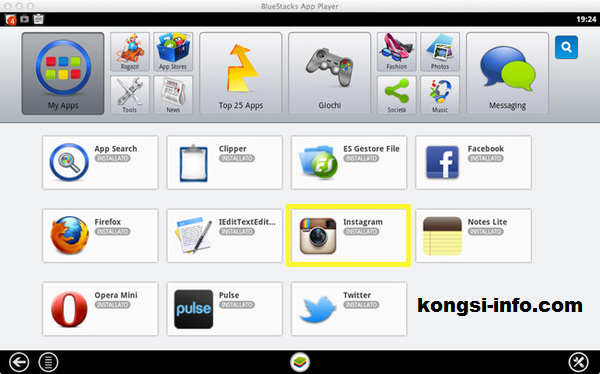Click INSTALLATO badge under Twitter
600x374 pixels.
click(361, 305)
